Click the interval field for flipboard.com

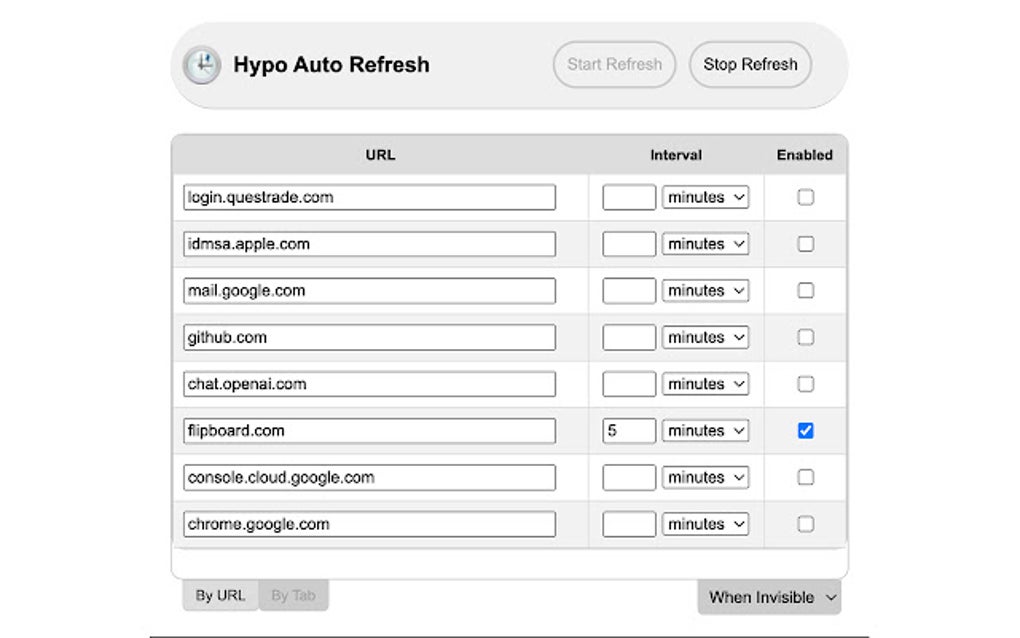click(628, 430)
